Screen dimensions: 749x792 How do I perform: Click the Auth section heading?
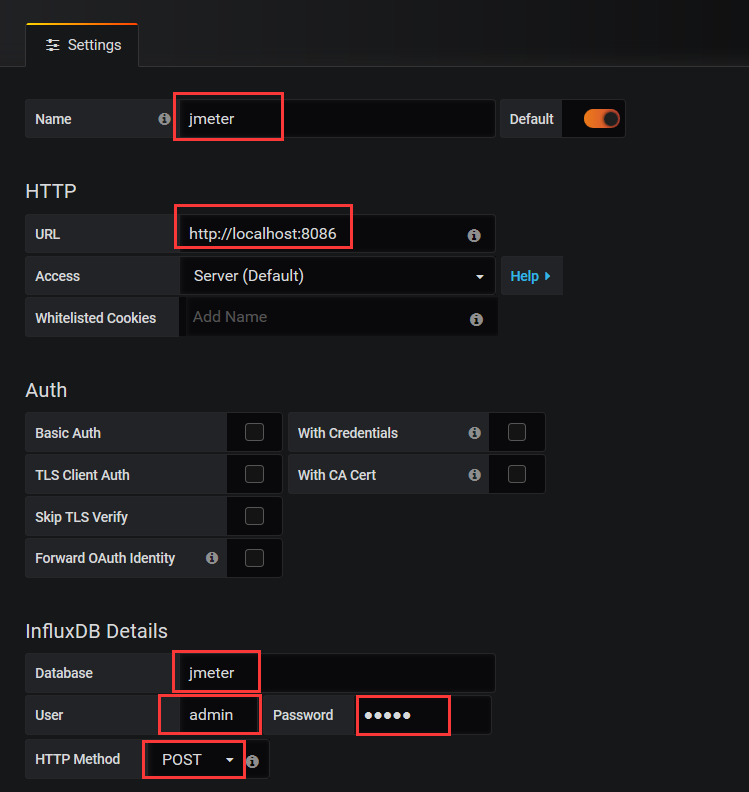click(x=46, y=390)
